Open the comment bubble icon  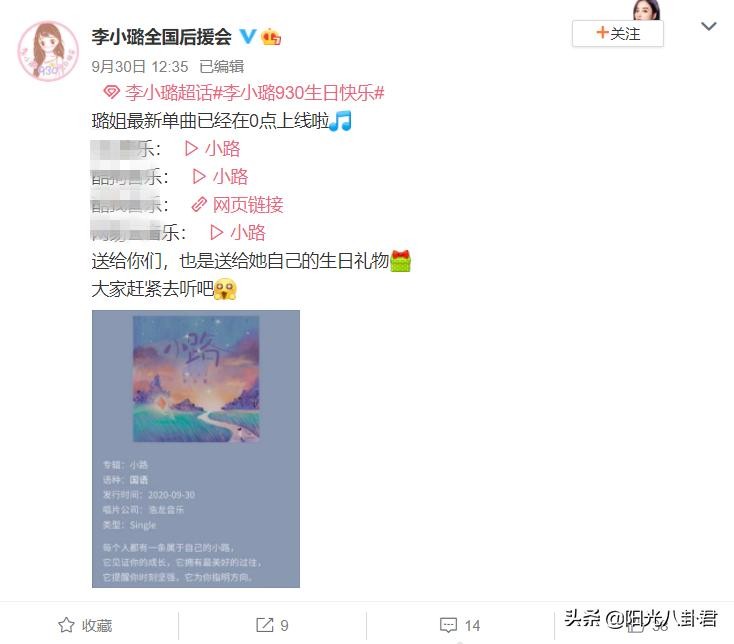click(448, 625)
